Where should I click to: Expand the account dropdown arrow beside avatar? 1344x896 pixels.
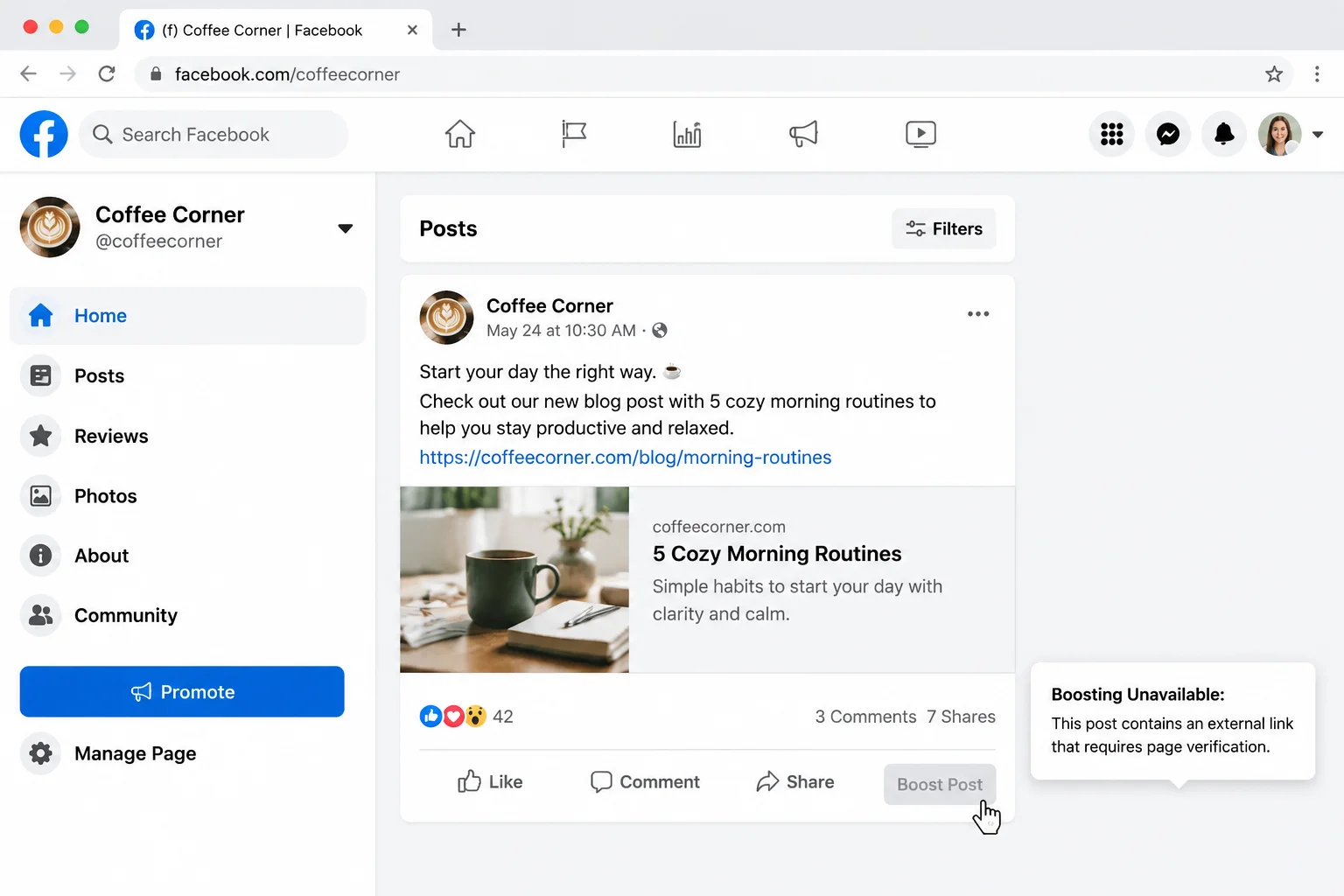pos(1318,135)
